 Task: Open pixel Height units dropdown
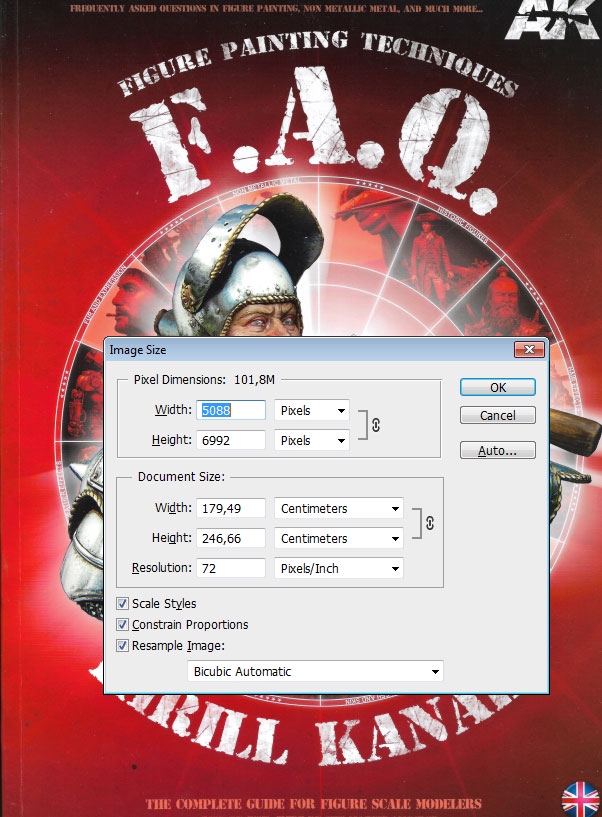(x=312, y=440)
